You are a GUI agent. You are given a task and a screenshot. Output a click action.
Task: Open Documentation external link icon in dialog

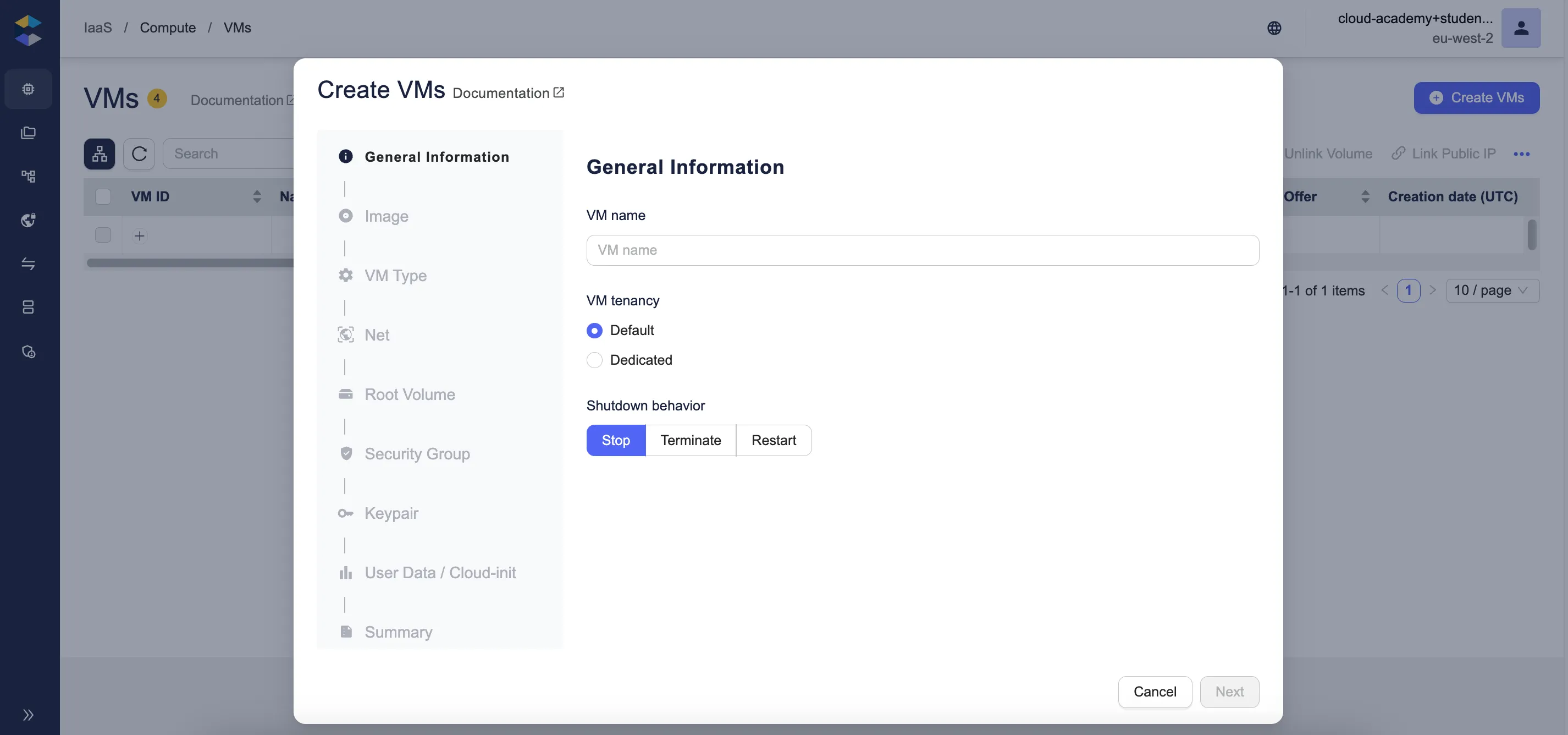558,92
